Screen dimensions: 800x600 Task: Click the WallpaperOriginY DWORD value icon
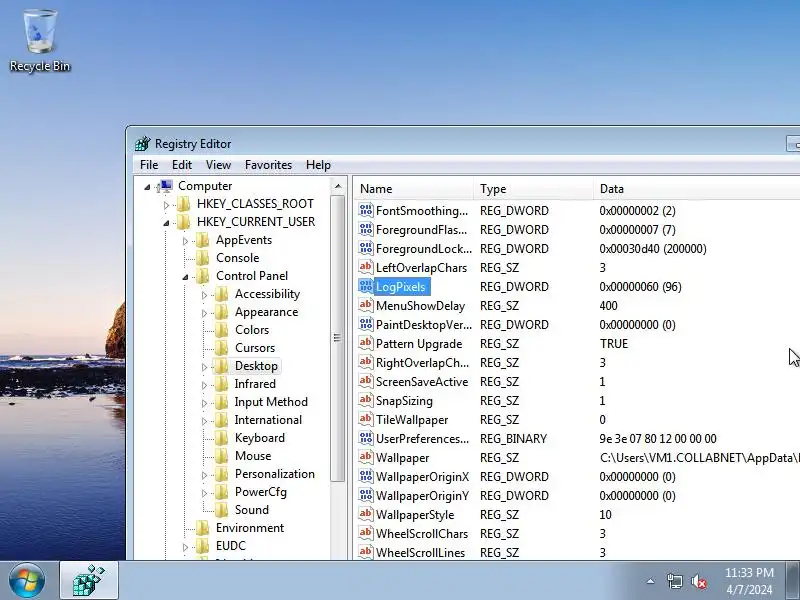366,495
